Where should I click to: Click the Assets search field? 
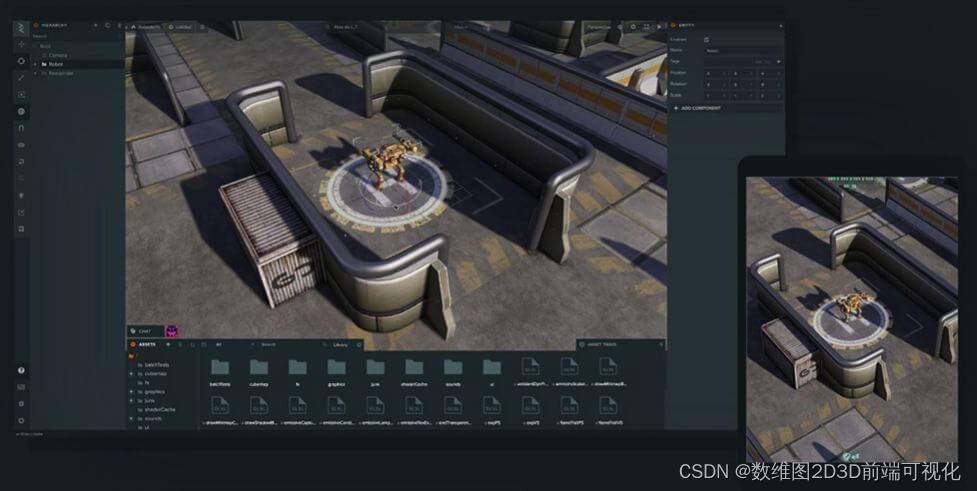click(293, 344)
